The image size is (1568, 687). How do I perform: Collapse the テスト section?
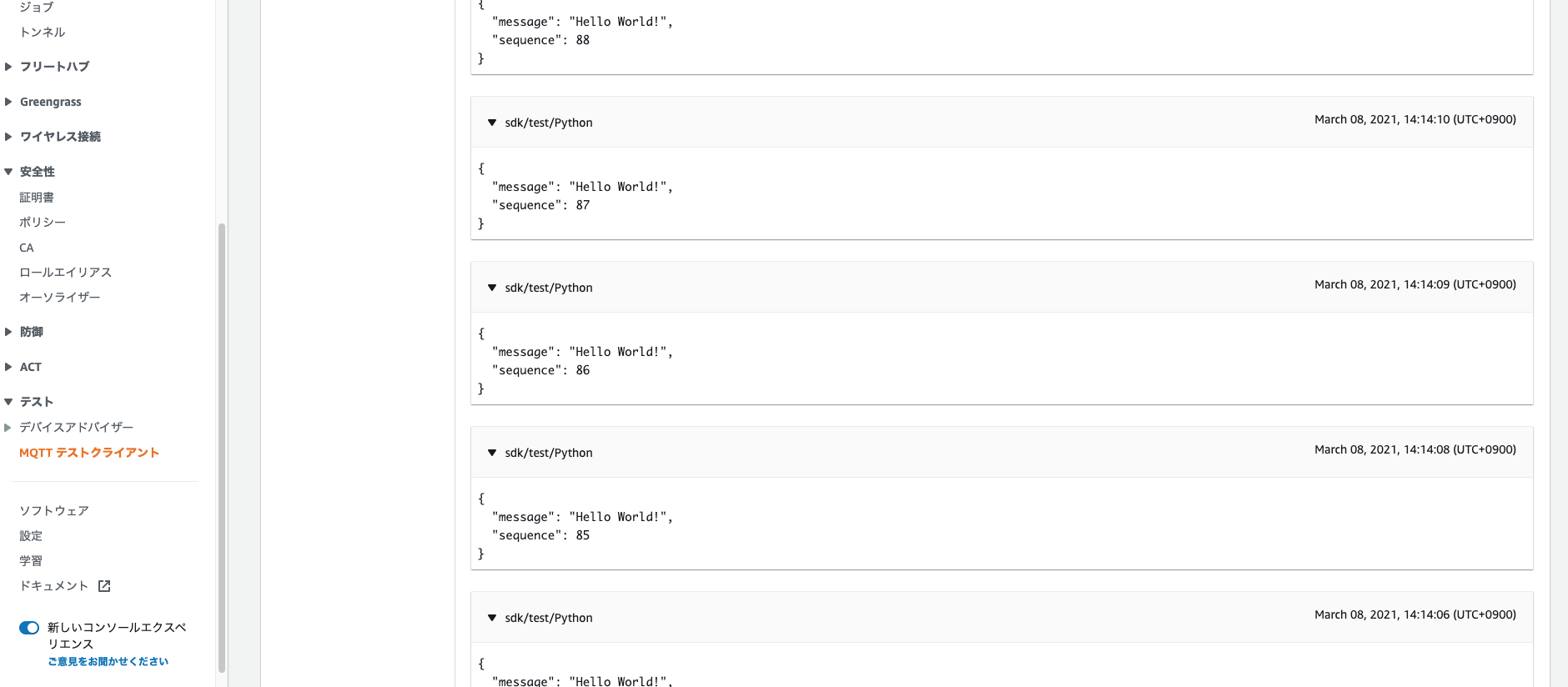[x=8, y=402]
